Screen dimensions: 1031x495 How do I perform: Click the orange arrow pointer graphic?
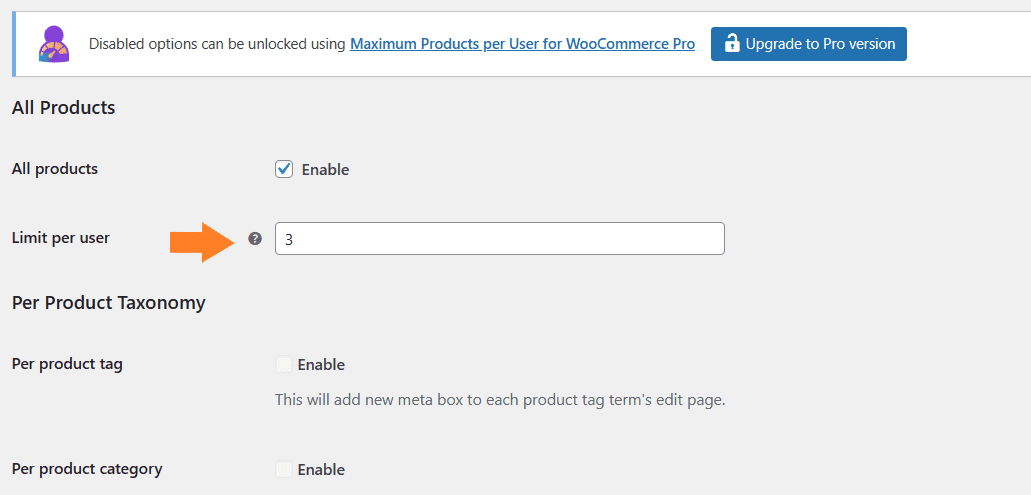click(203, 242)
